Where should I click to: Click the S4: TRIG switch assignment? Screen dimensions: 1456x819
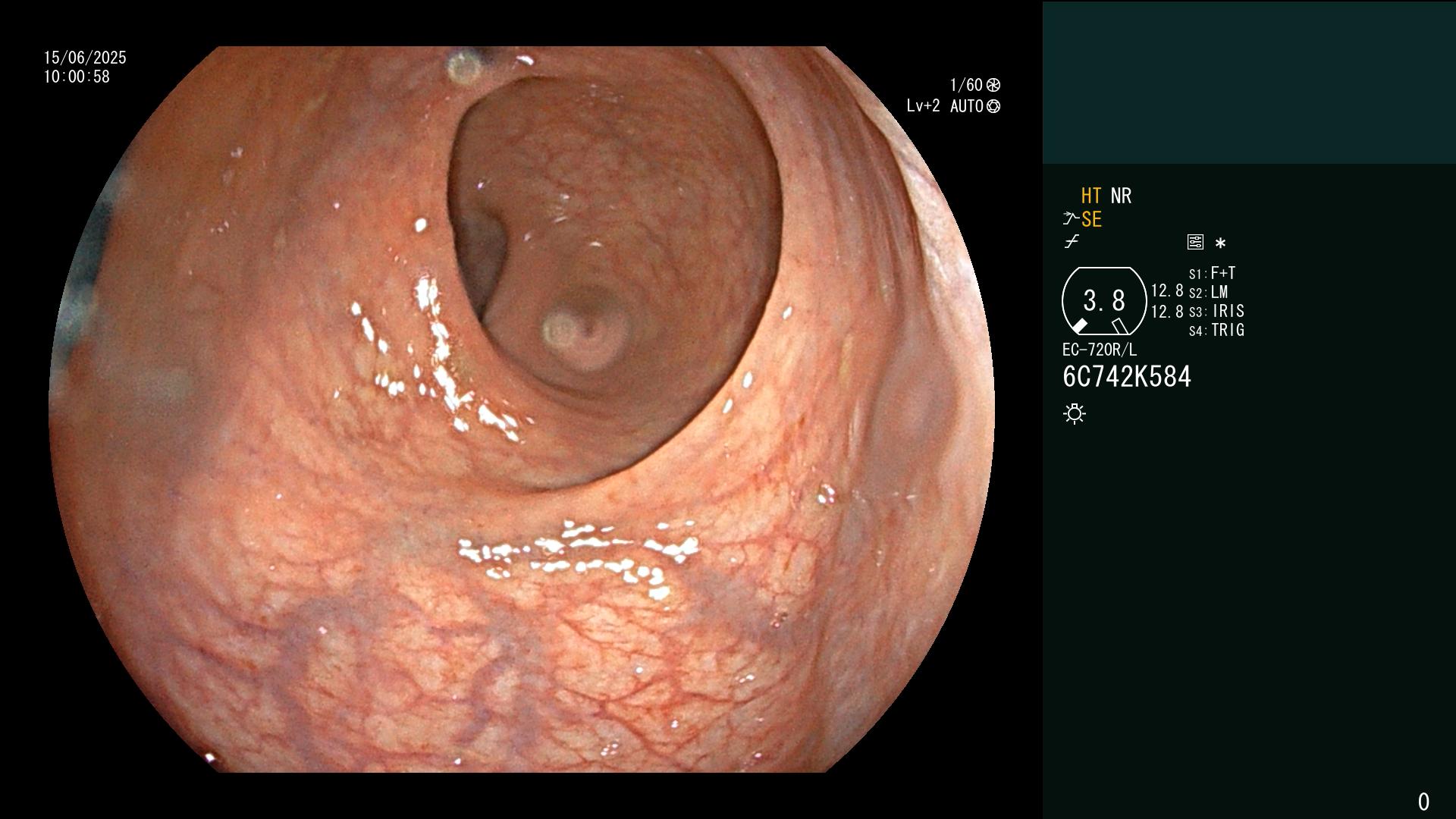pyautogui.click(x=1216, y=330)
